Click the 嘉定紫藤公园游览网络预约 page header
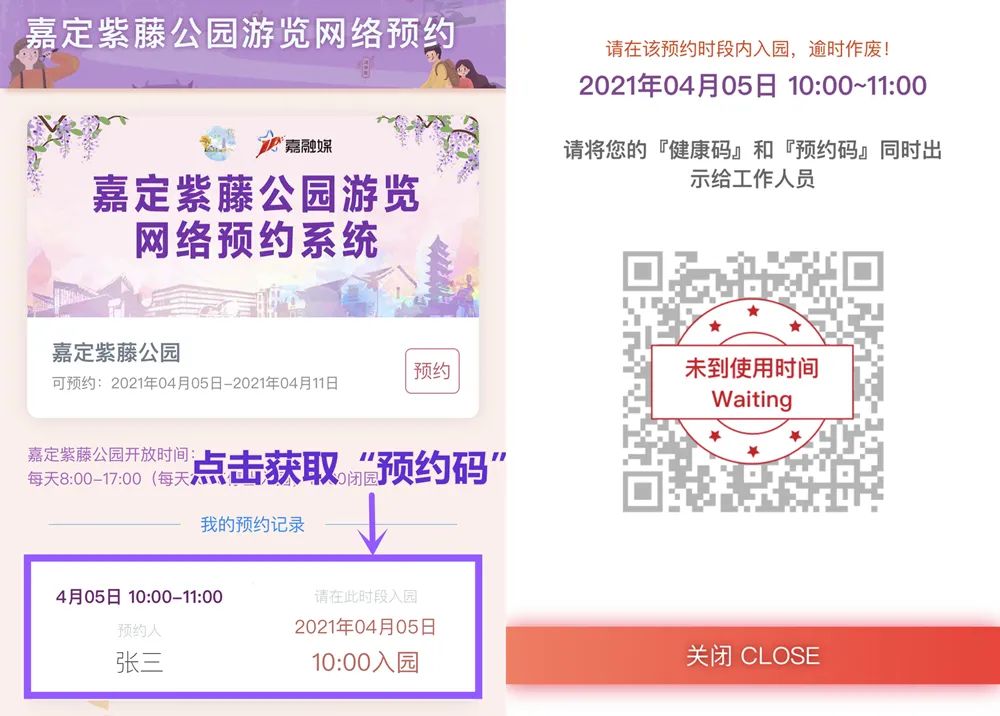The width and height of the screenshot is (1000, 716). click(x=240, y=33)
